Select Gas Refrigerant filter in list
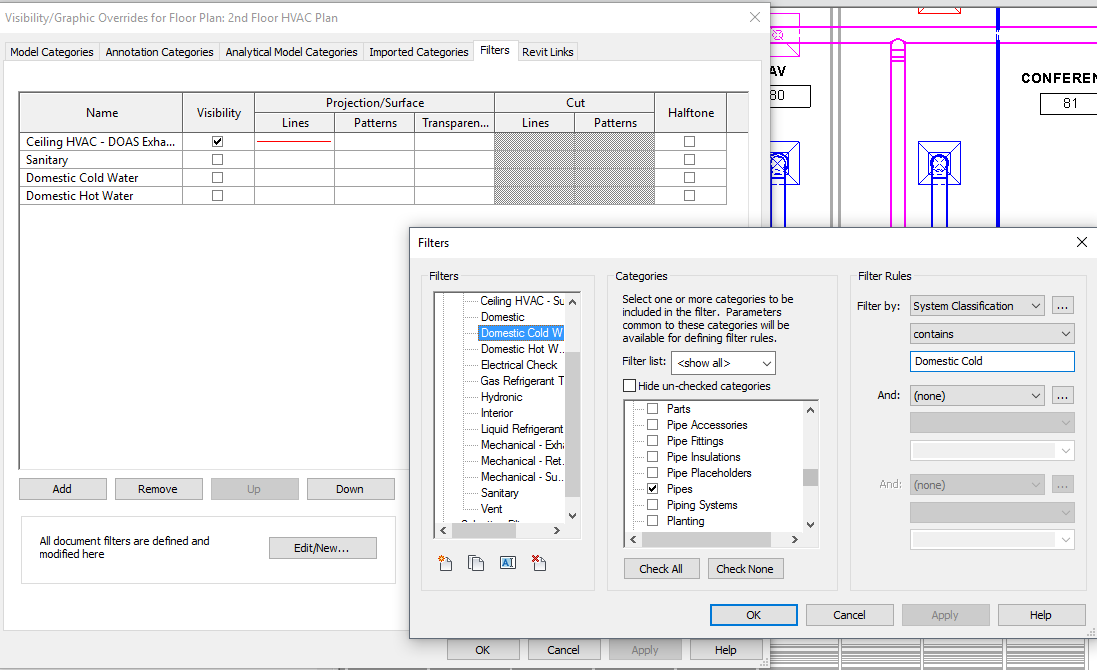The image size is (1097, 670). 521,381
